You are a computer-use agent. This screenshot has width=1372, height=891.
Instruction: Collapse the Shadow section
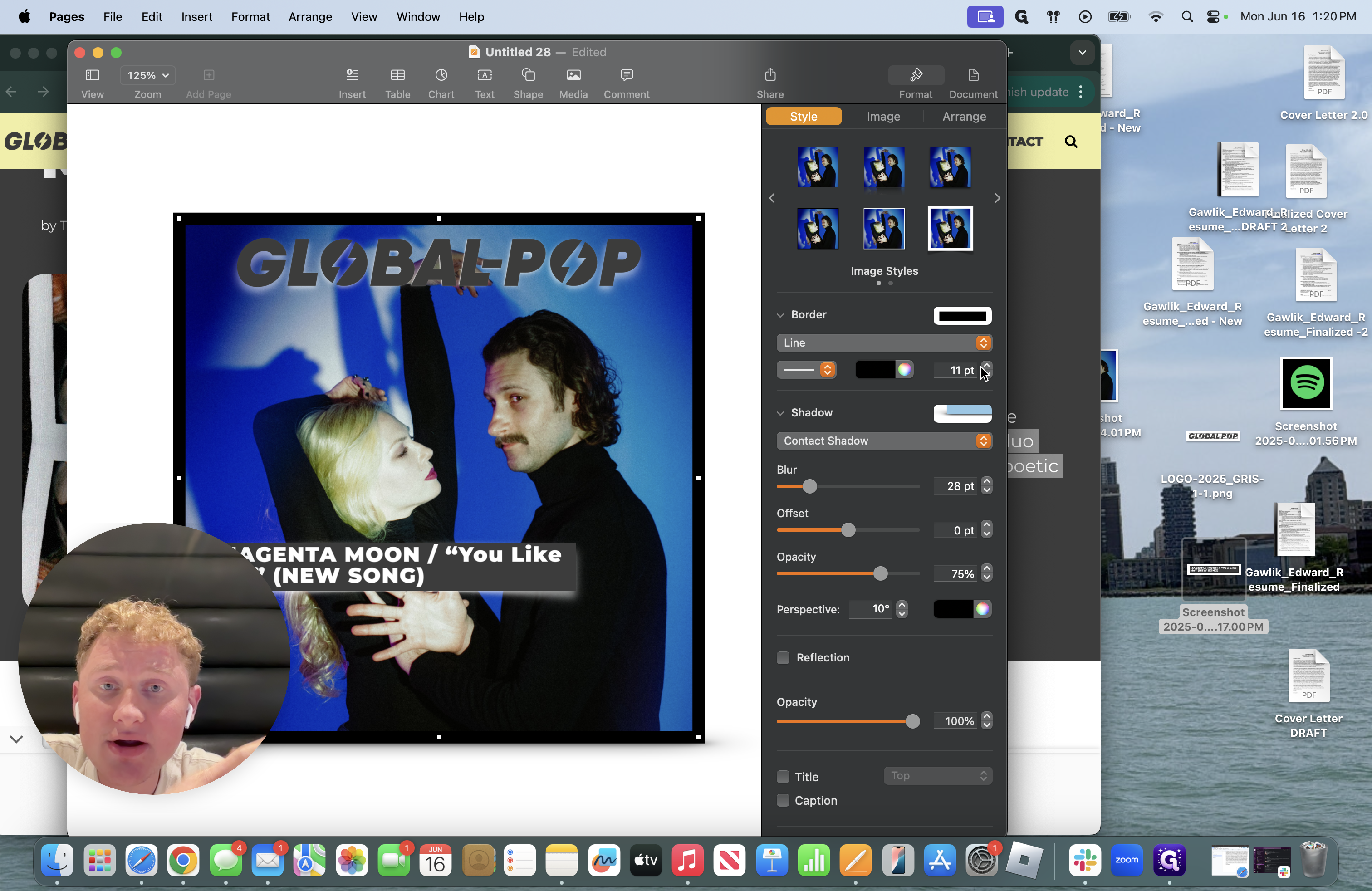coord(780,413)
